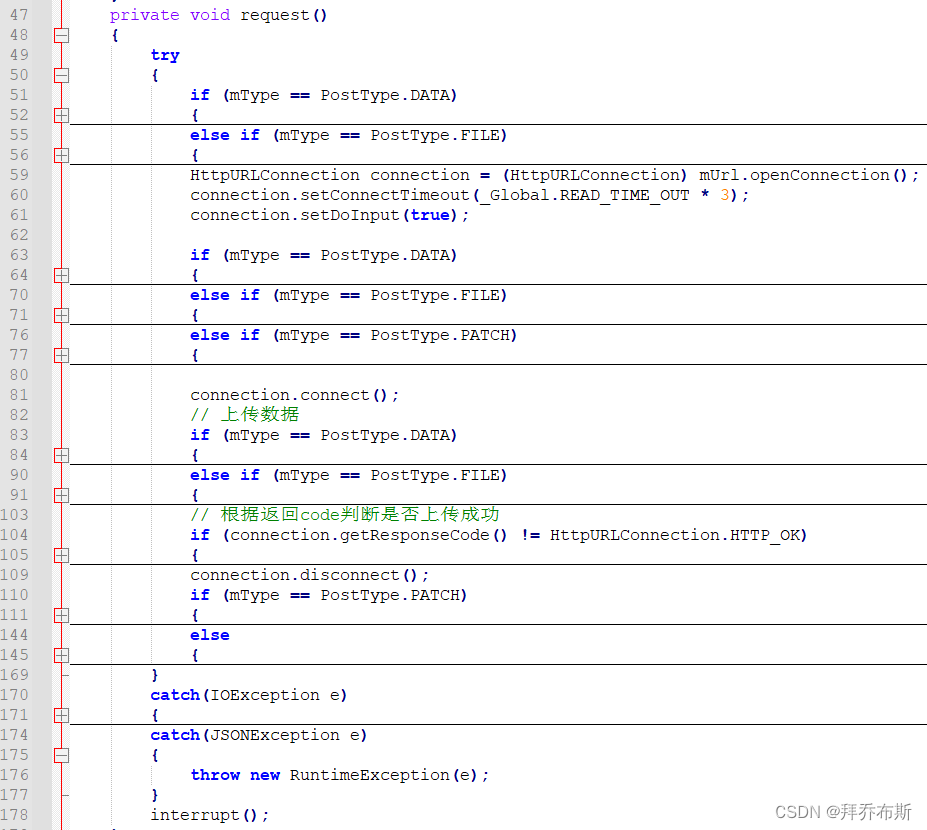927x830 pixels.
Task: Expand the folded block at line 56
Action: pyautogui.click(x=61, y=155)
